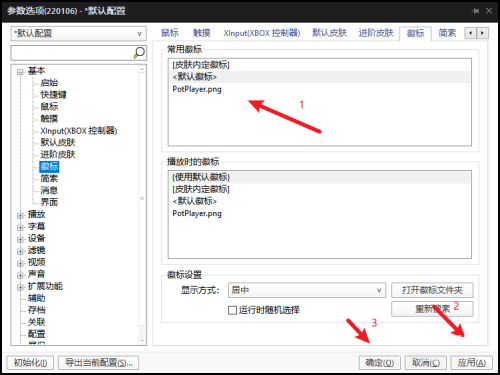
Task: Select PotPlayer.png in 播放时的徽标 list
Action: coord(320,214)
